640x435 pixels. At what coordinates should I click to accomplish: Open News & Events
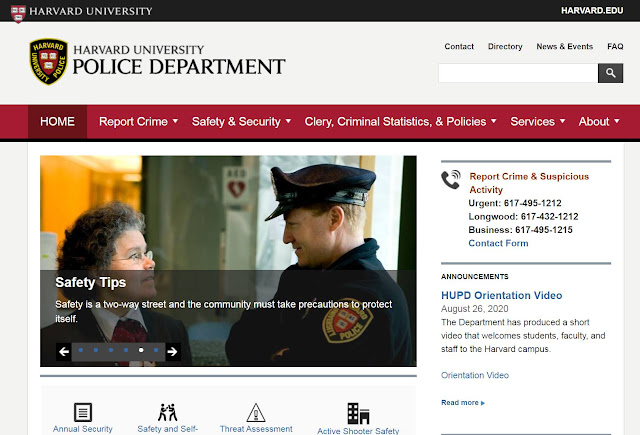(x=564, y=47)
